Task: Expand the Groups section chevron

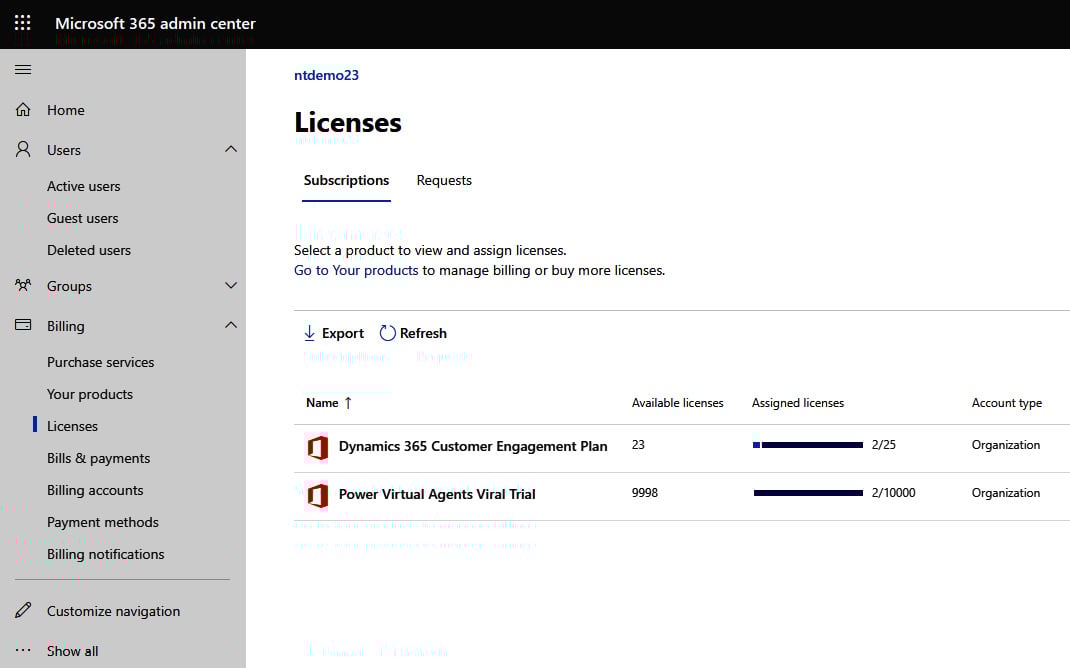Action: click(x=231, y=285)
